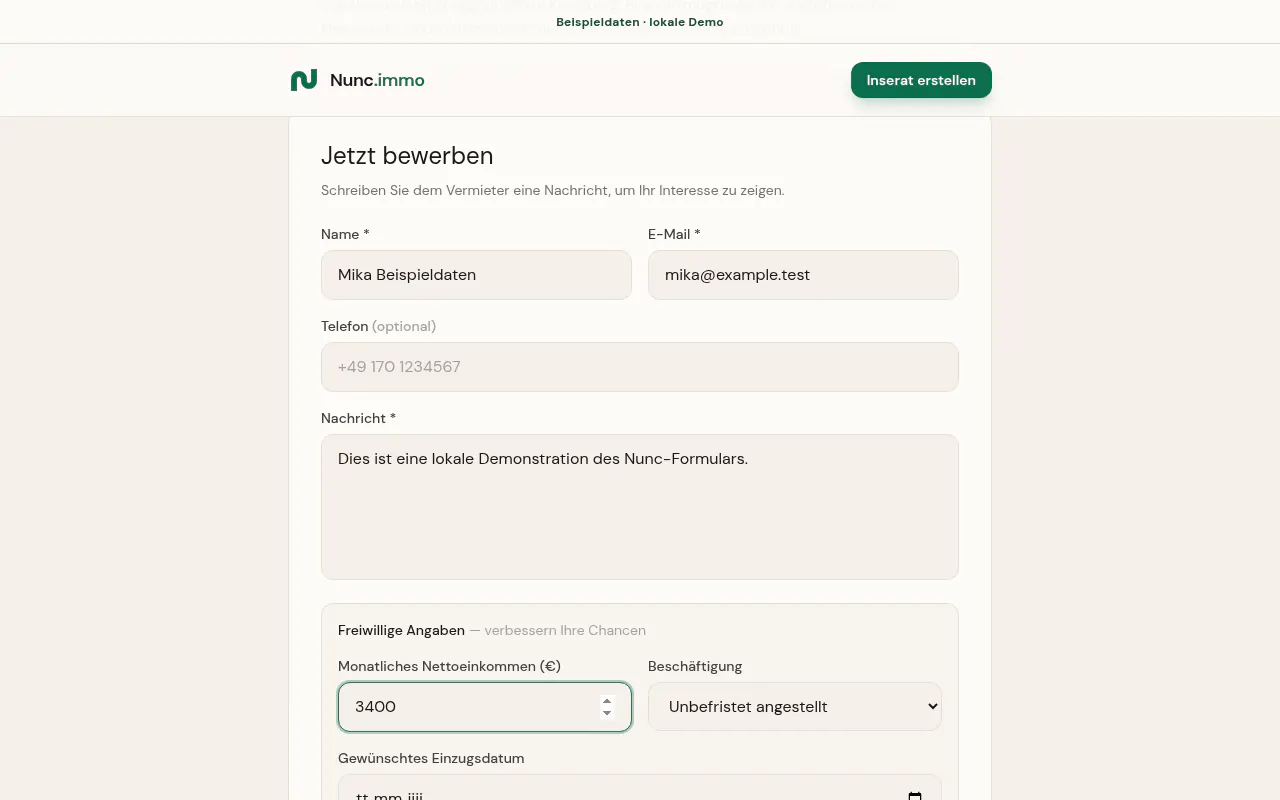Click the 'Nachricht *' label
Image resolution: width=1280 pixels, height=800 pixels.
coord(358,418)
